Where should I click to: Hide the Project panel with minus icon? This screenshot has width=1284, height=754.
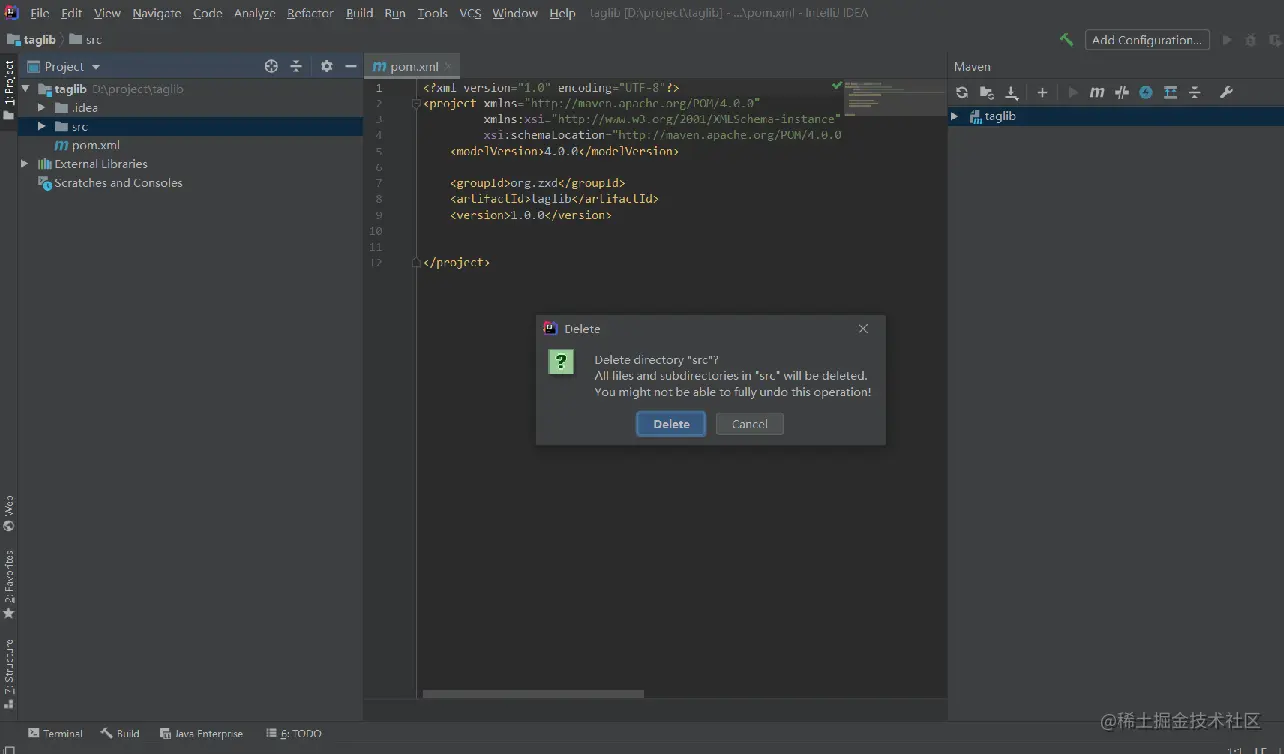tap(351, 66)
